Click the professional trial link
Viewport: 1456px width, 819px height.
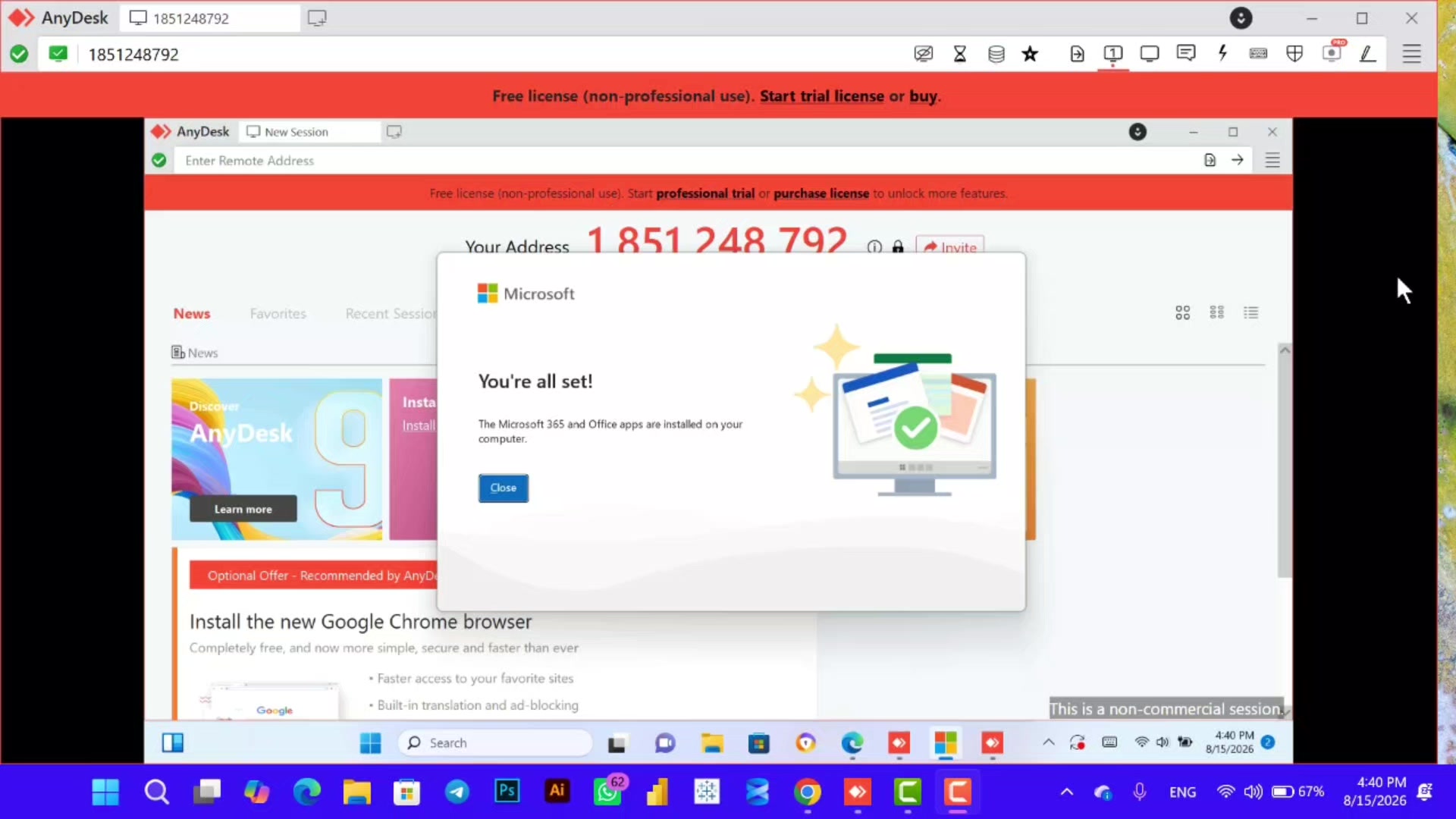705,193
